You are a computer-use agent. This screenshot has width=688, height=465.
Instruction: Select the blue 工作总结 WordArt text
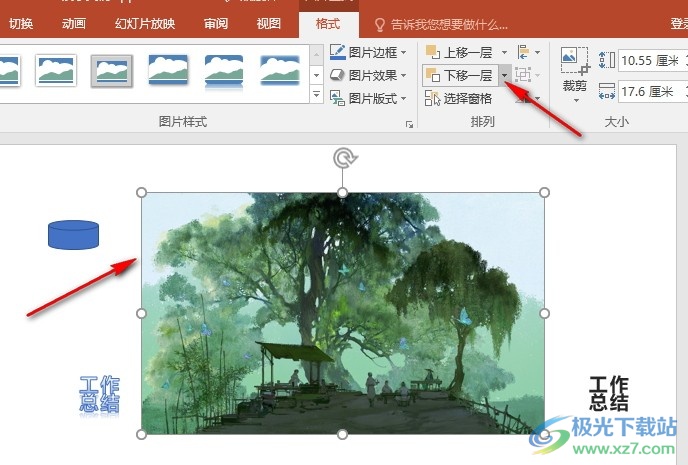coord(99,394)
